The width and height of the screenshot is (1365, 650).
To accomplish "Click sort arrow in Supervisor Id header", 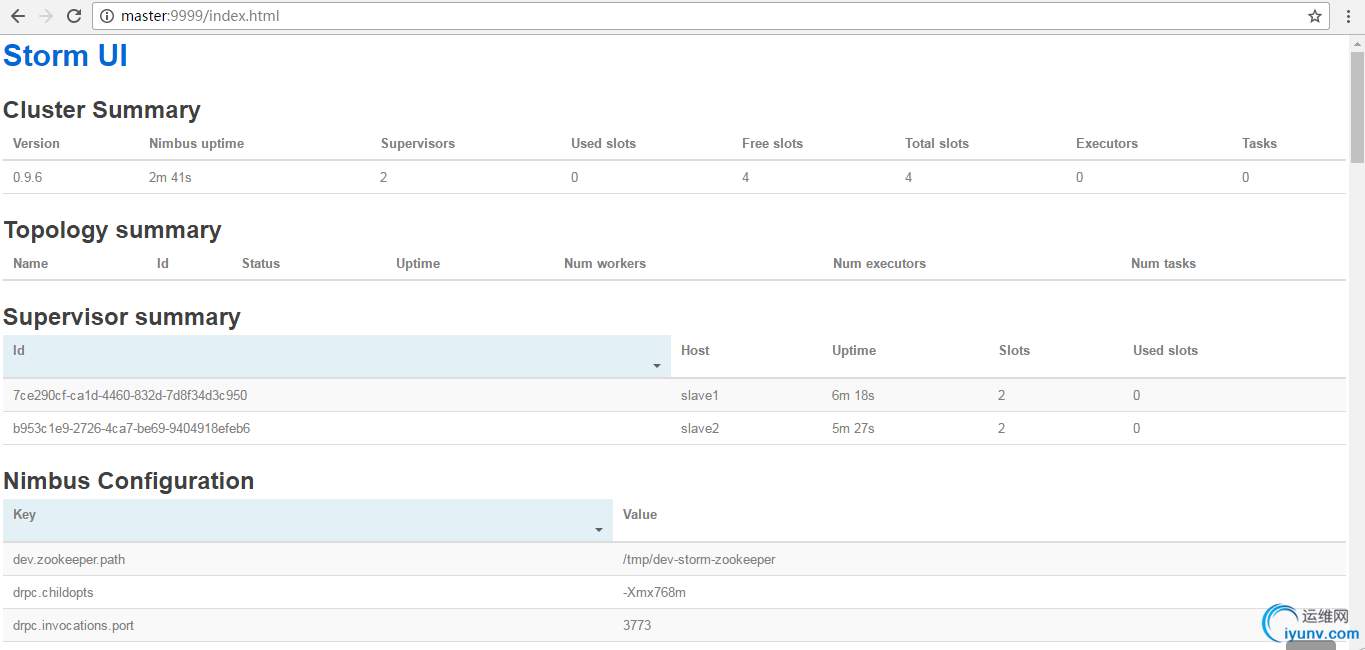I will [657, 366].
